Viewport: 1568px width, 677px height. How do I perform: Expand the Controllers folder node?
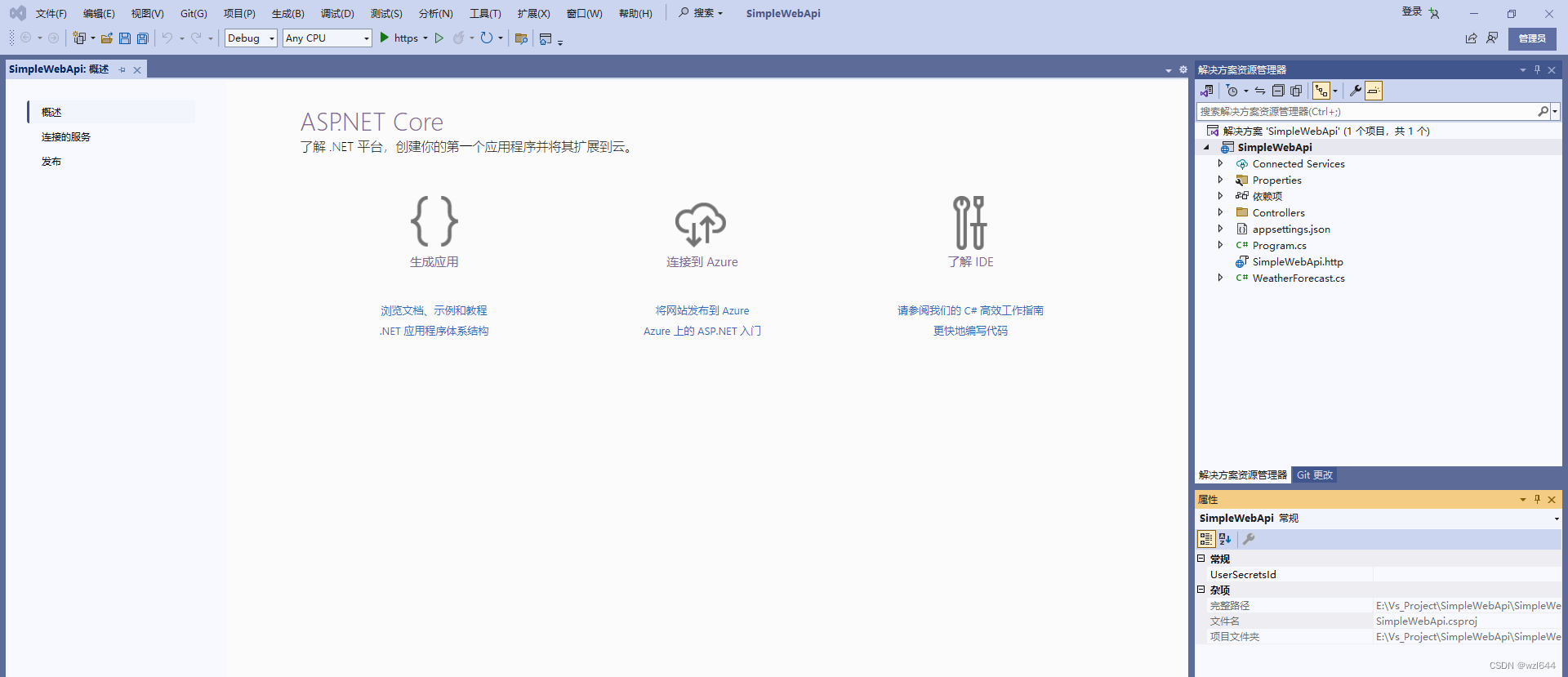click(1221, 212)
